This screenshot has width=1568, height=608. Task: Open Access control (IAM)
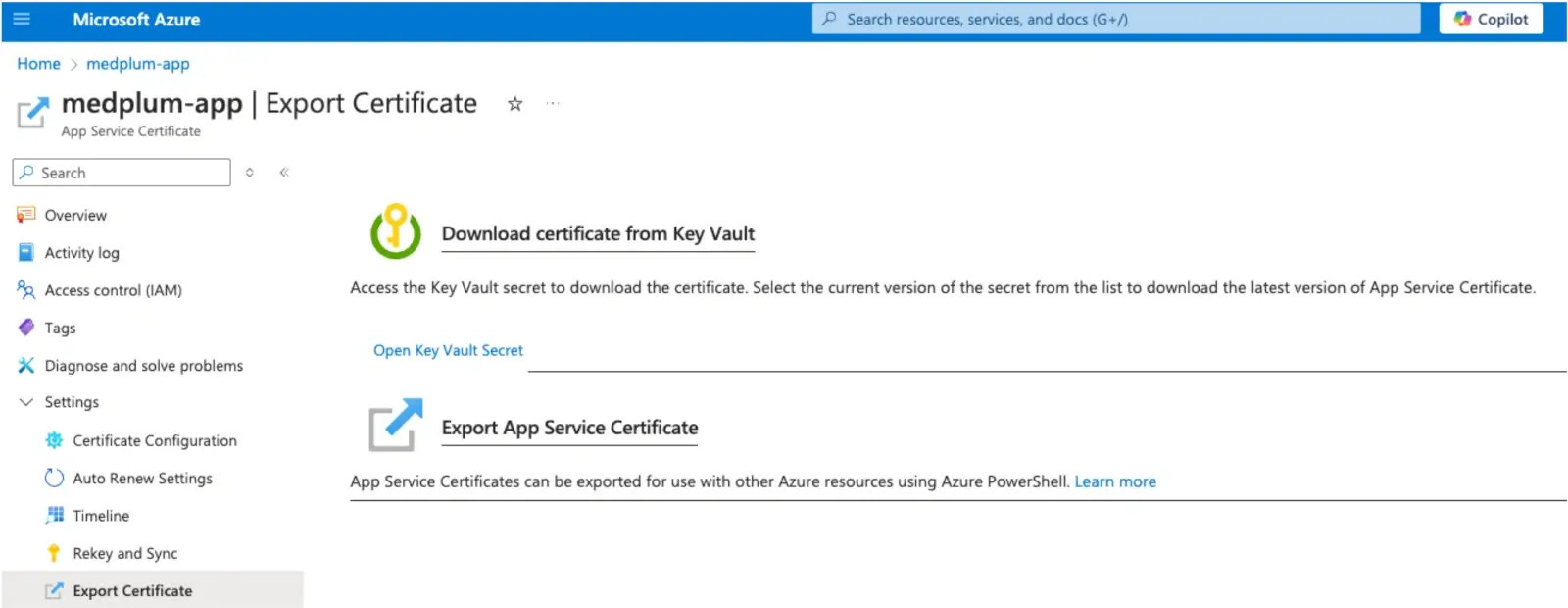113,290
